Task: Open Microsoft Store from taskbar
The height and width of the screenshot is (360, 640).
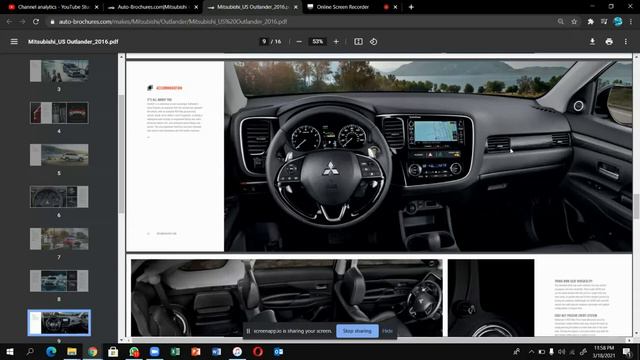Action: coord(113,351)
